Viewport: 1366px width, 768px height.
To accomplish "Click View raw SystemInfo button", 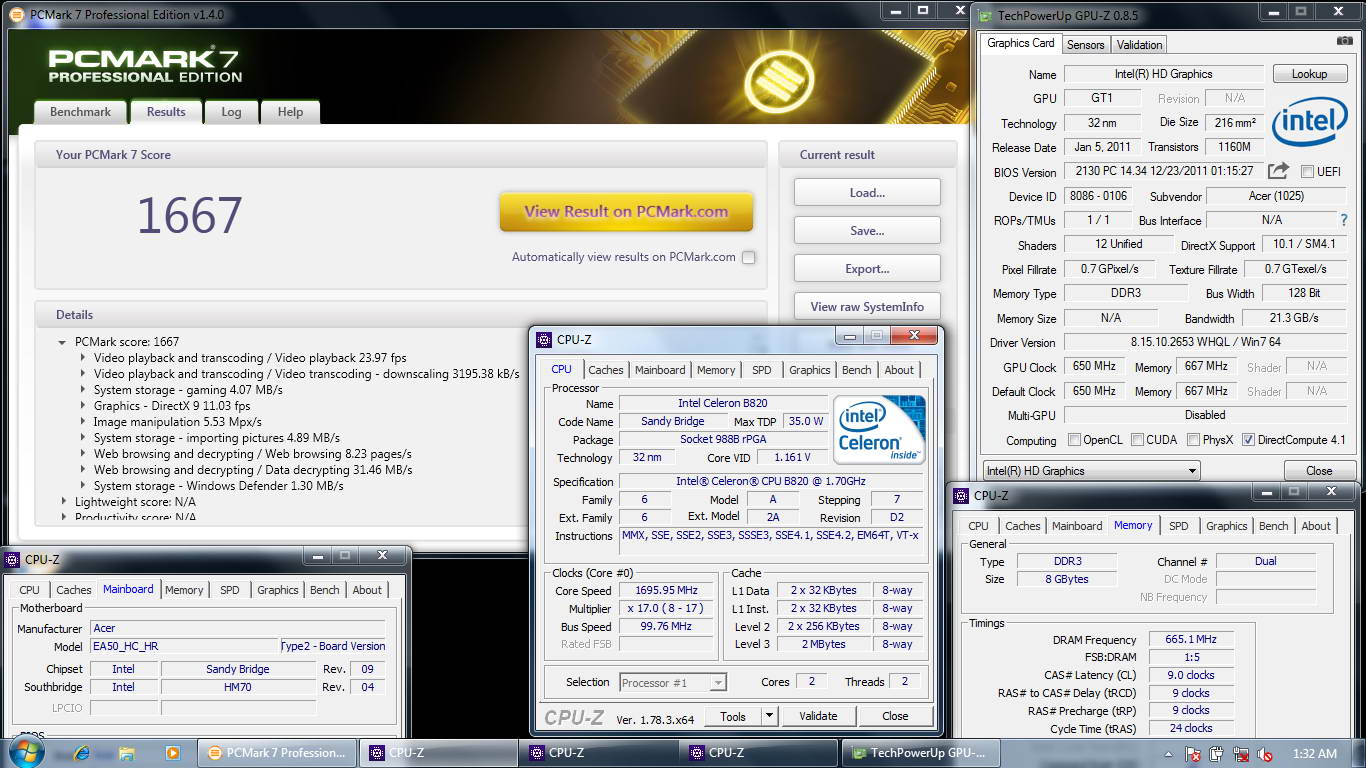I will coord(867,307).
